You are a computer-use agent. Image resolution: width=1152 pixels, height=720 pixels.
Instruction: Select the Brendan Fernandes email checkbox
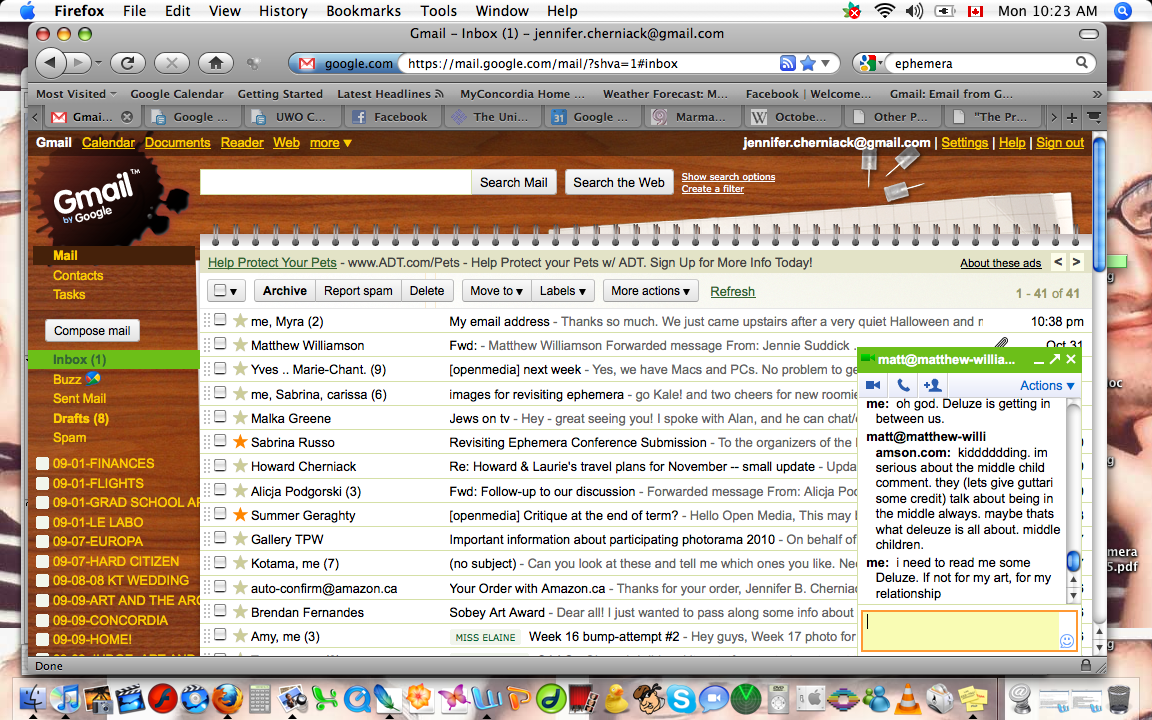(x=220, y=611)
